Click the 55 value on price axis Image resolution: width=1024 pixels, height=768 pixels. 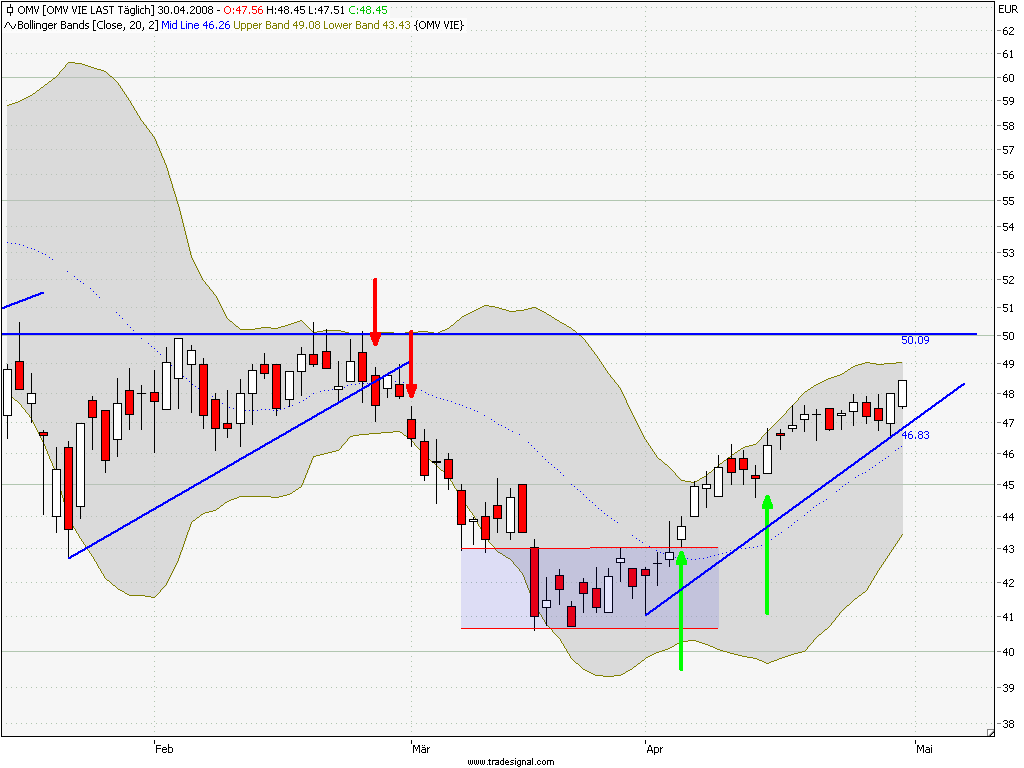1008,201
